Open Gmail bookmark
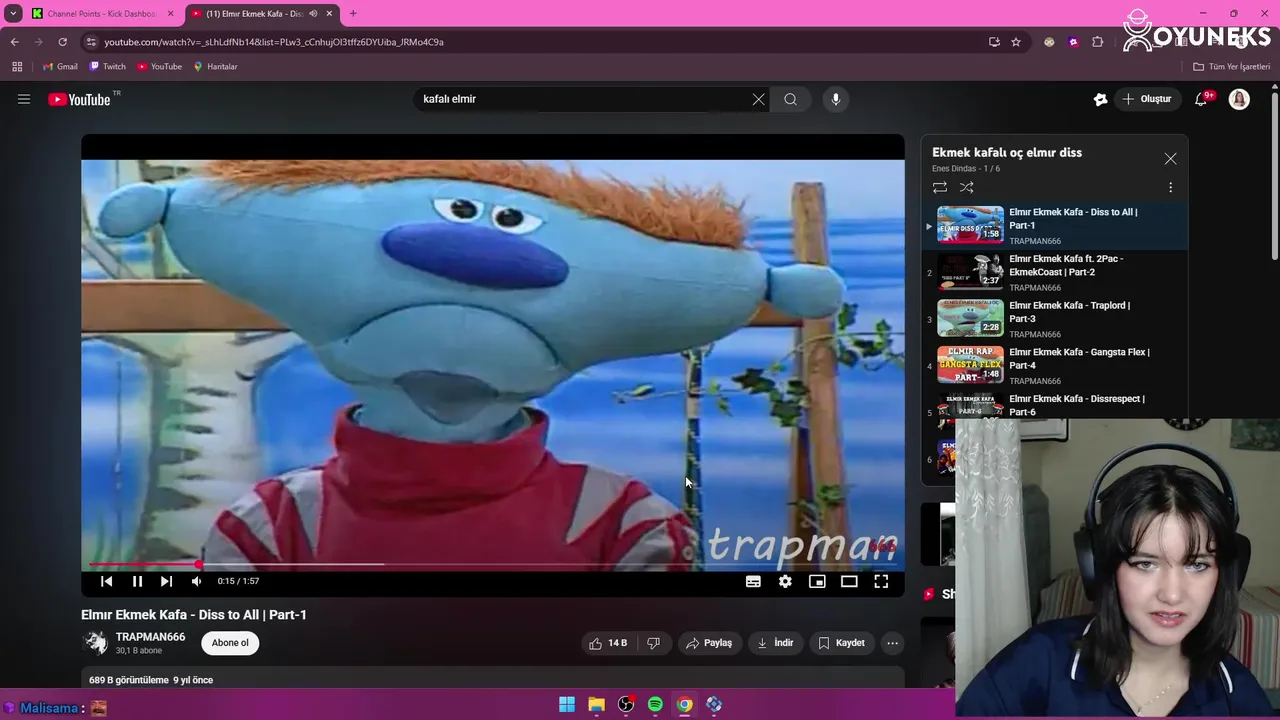 pos(60,66)
